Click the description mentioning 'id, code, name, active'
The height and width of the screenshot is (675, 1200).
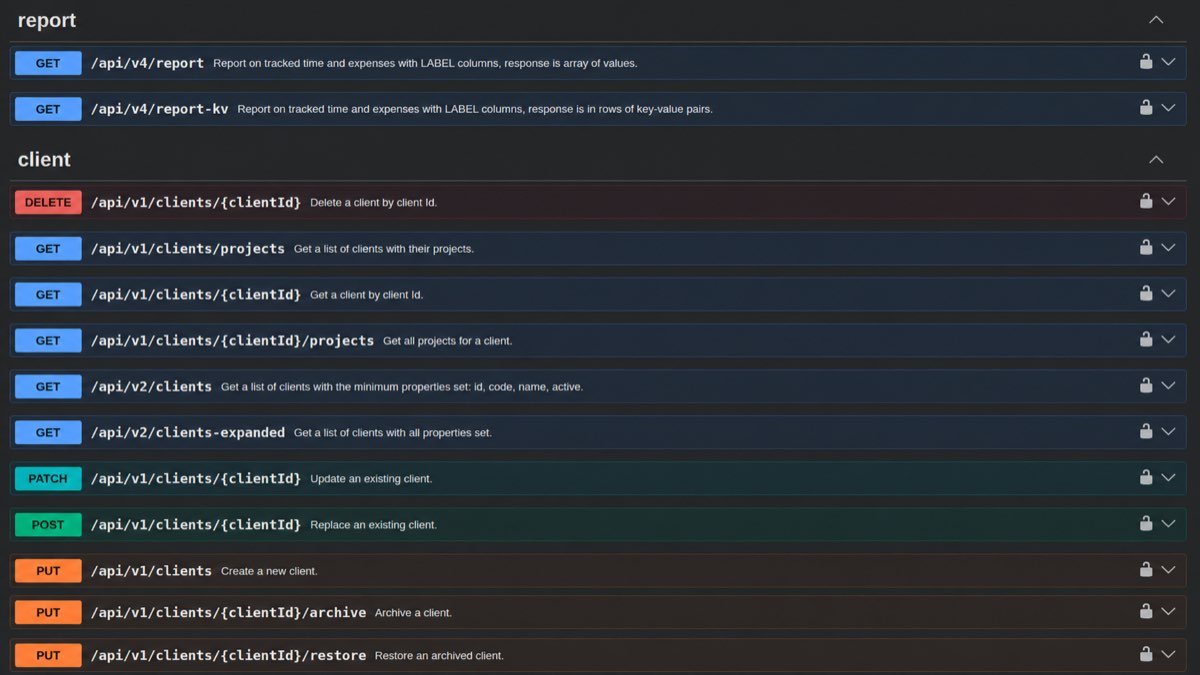[x=402, y=387]
